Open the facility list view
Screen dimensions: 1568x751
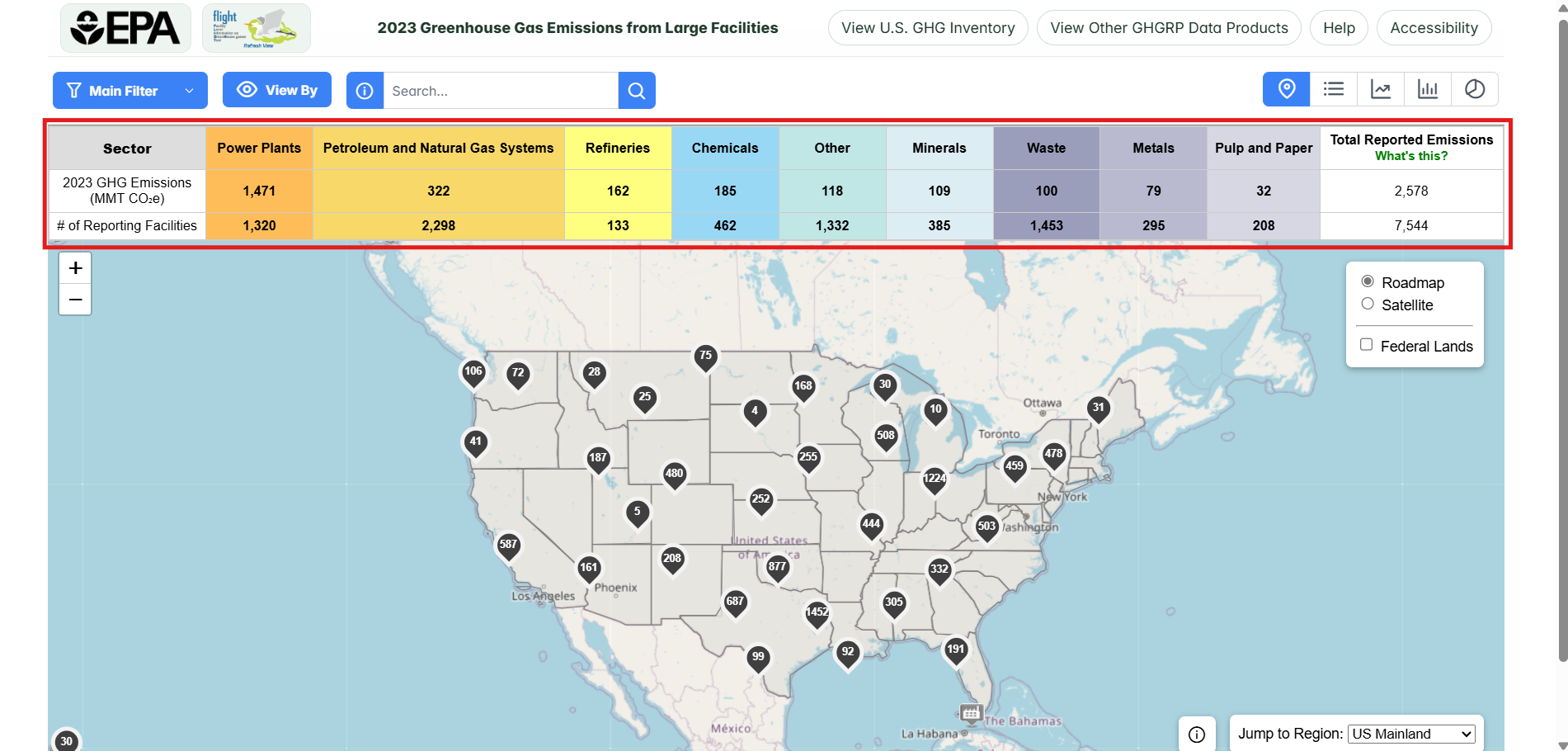1334,88
